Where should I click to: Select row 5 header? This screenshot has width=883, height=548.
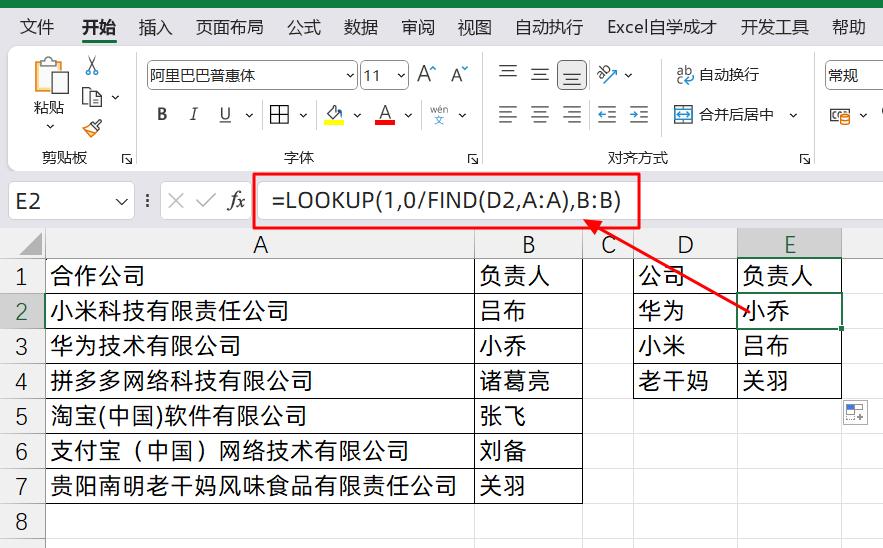pos(22,416)
